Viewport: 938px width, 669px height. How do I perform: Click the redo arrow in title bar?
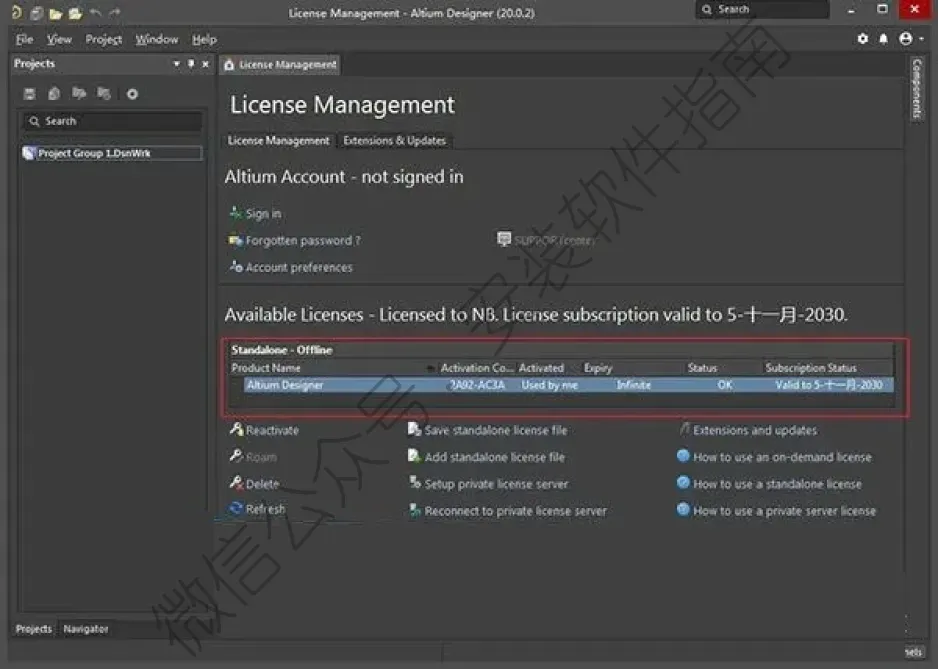pos(114,13)
